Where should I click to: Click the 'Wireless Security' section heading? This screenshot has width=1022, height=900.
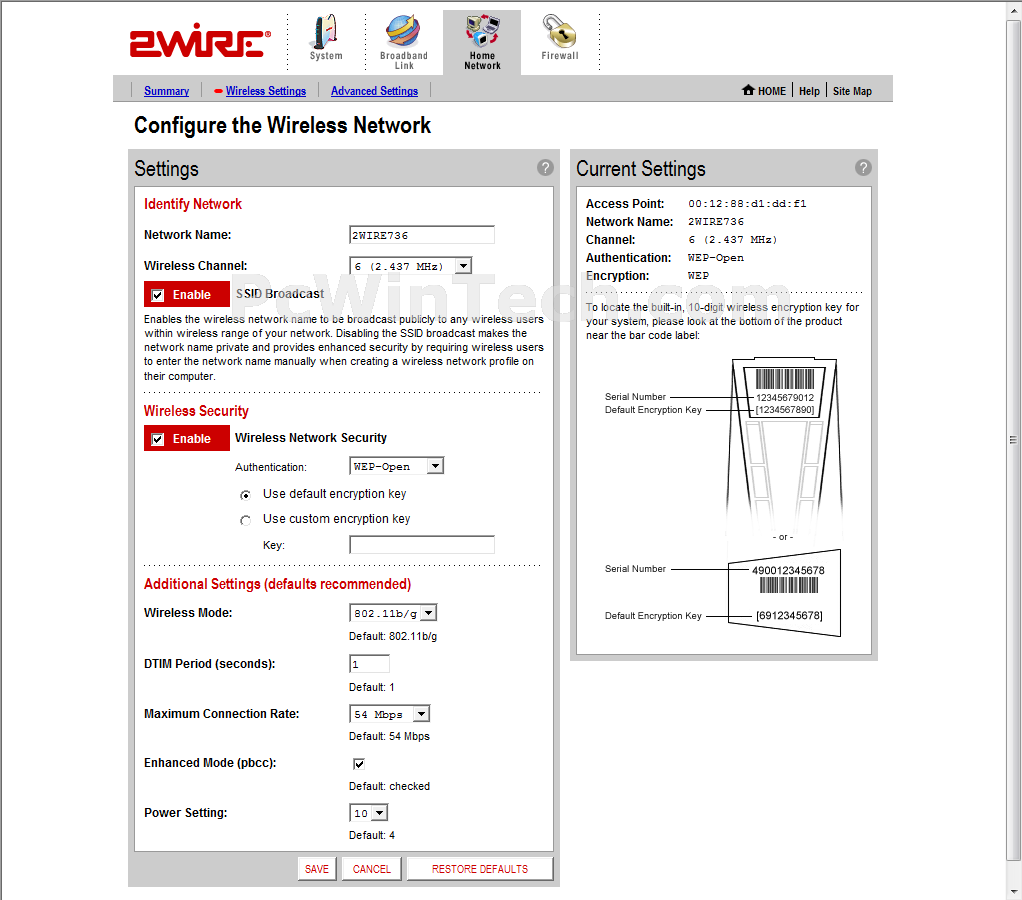196,411
